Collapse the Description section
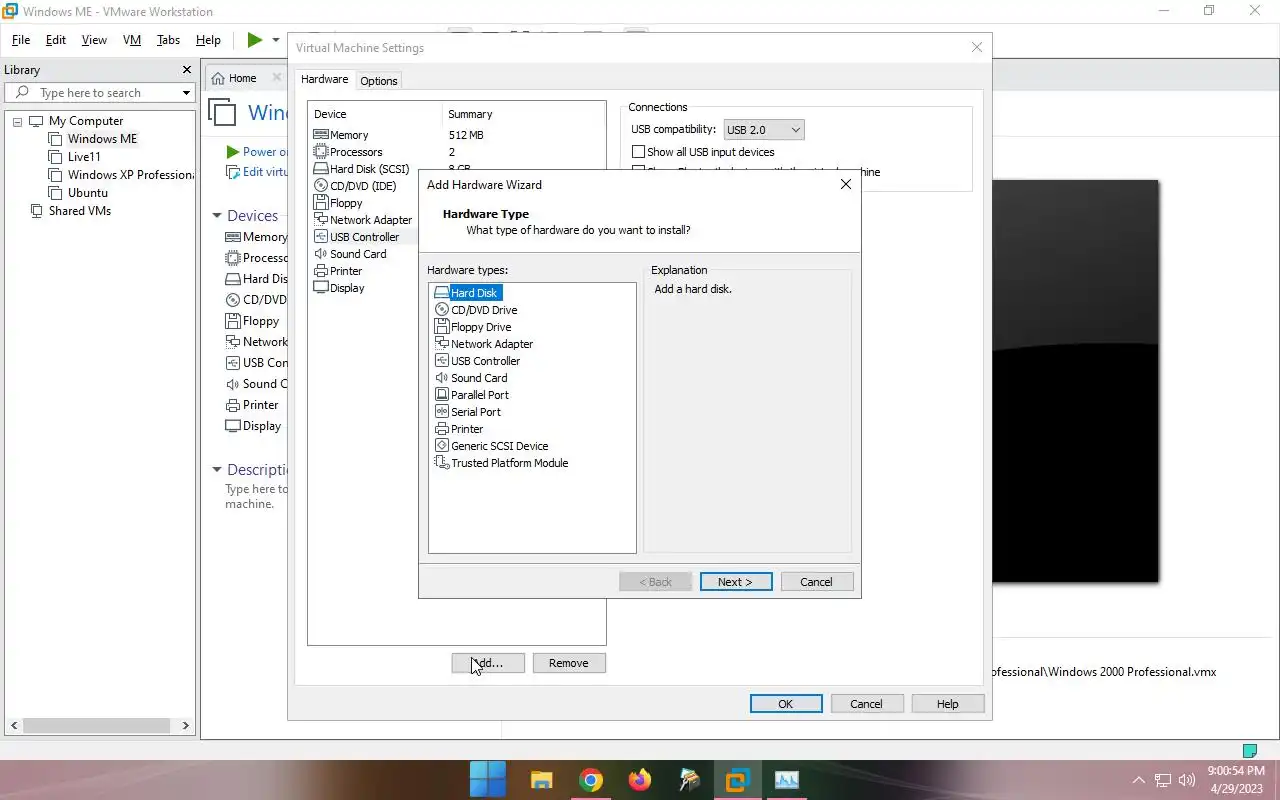This screenshot has width=1280, height=800. [216, 470]
